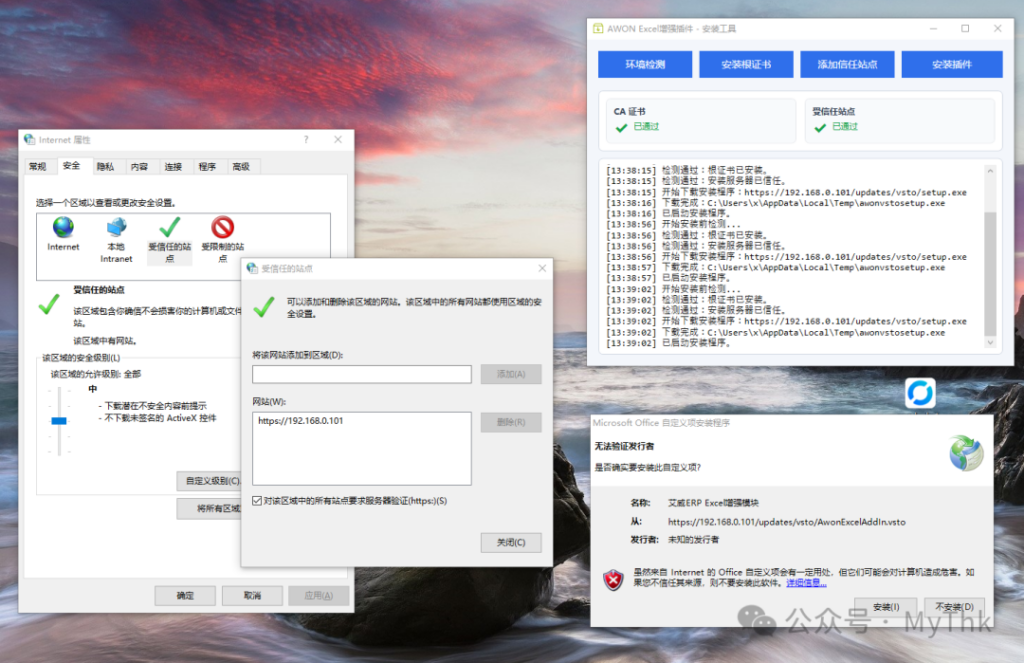The image size is (1024, 663).
Task: Click the AWON log scrollbar up arrow
Action: pyautogui.click(x=990, y=171)
